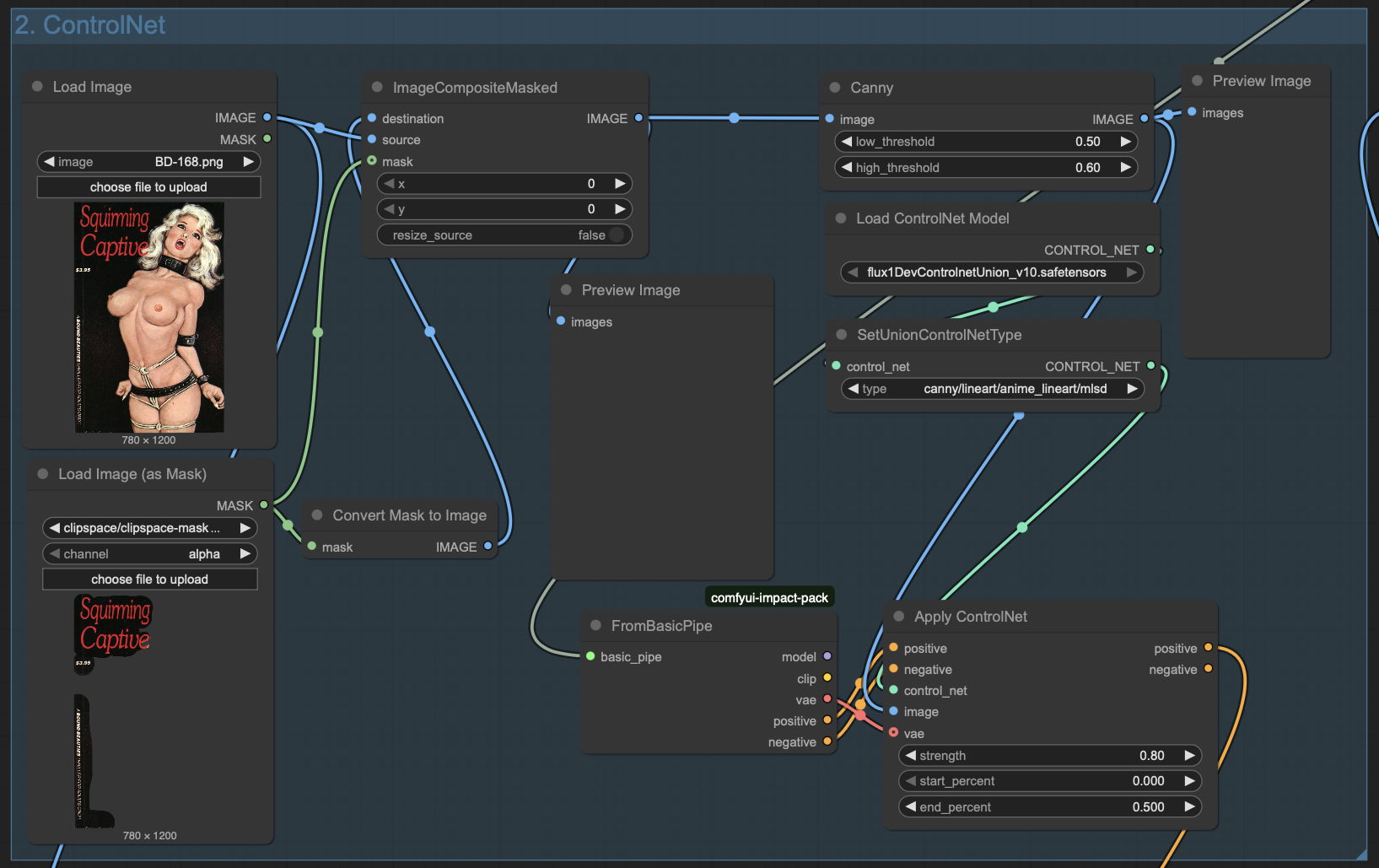1379x868 pixels.
Task: Collapse the top-right Preview Image node via its title dot
Action: click(1197, 81)
